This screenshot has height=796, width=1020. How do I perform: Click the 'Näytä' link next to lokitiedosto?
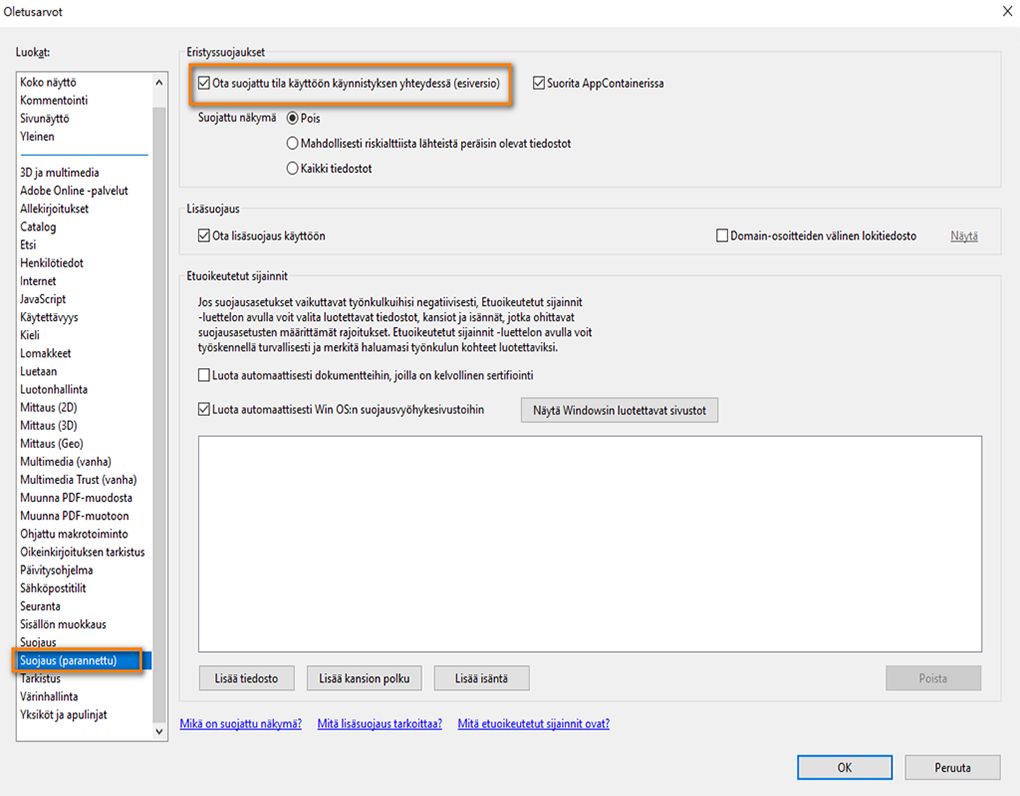point(964,236)
